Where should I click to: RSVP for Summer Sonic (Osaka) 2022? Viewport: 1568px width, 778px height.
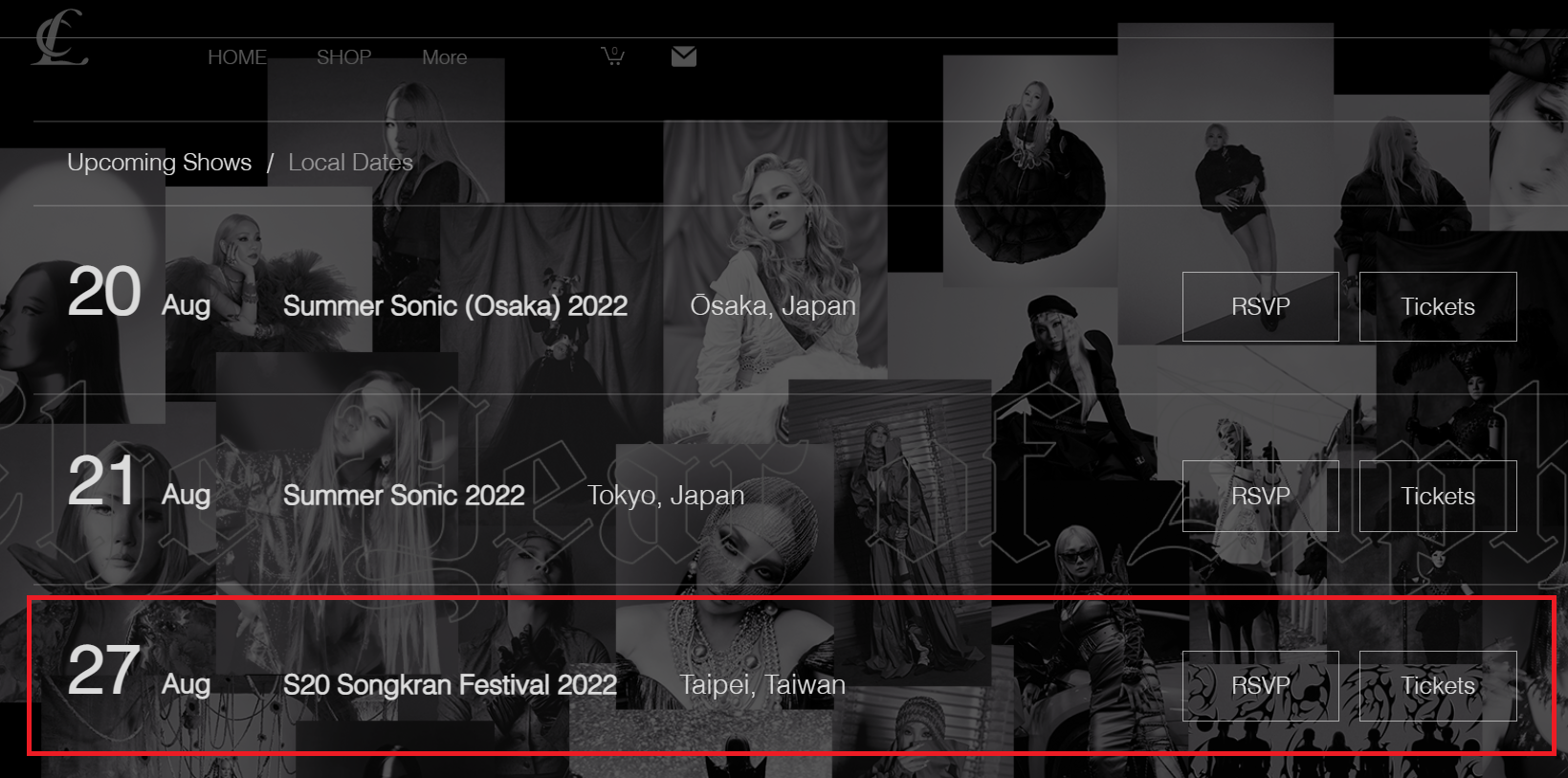(1260, 306)
